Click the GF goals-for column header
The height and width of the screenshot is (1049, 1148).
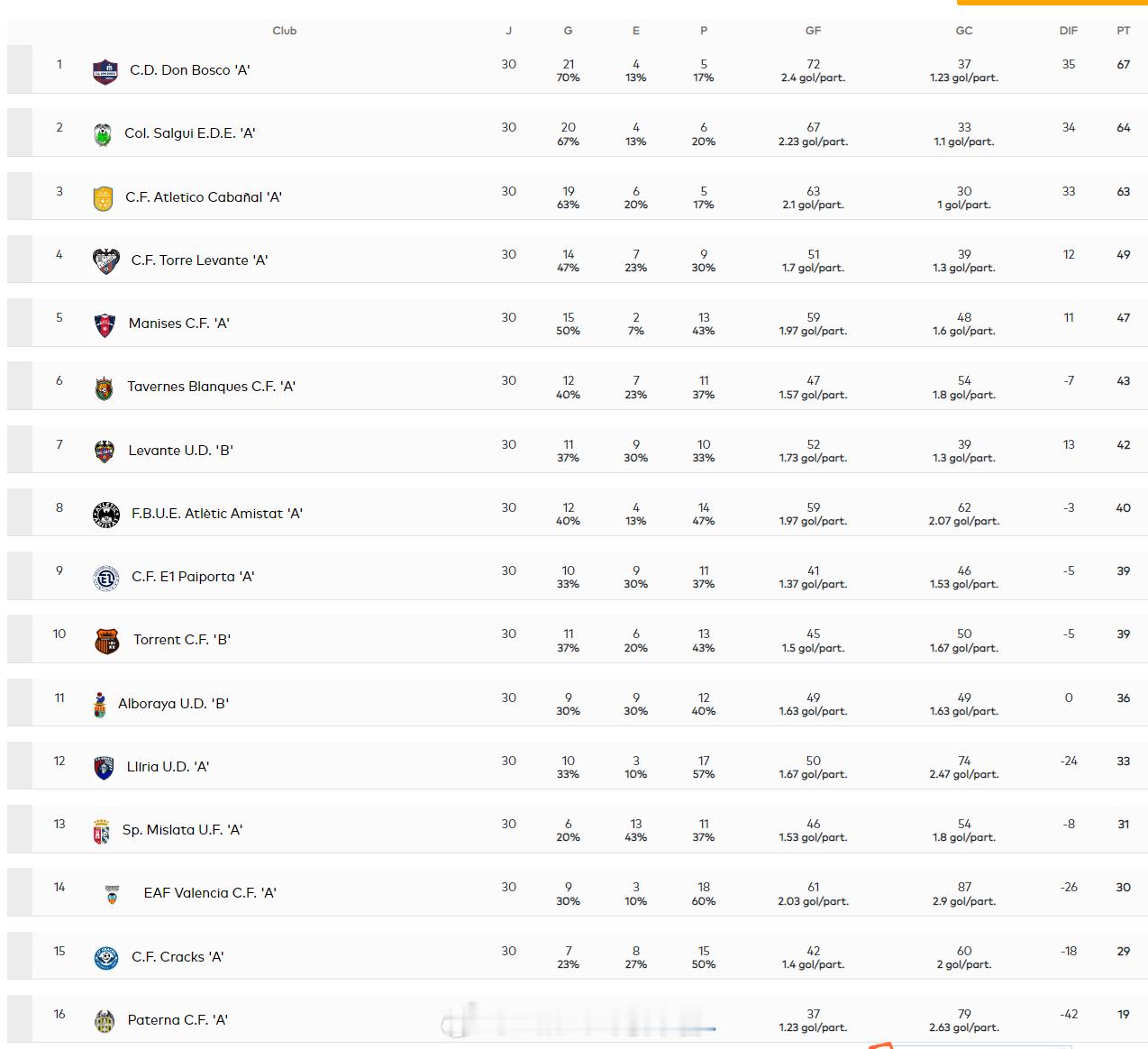pos(813,31)
